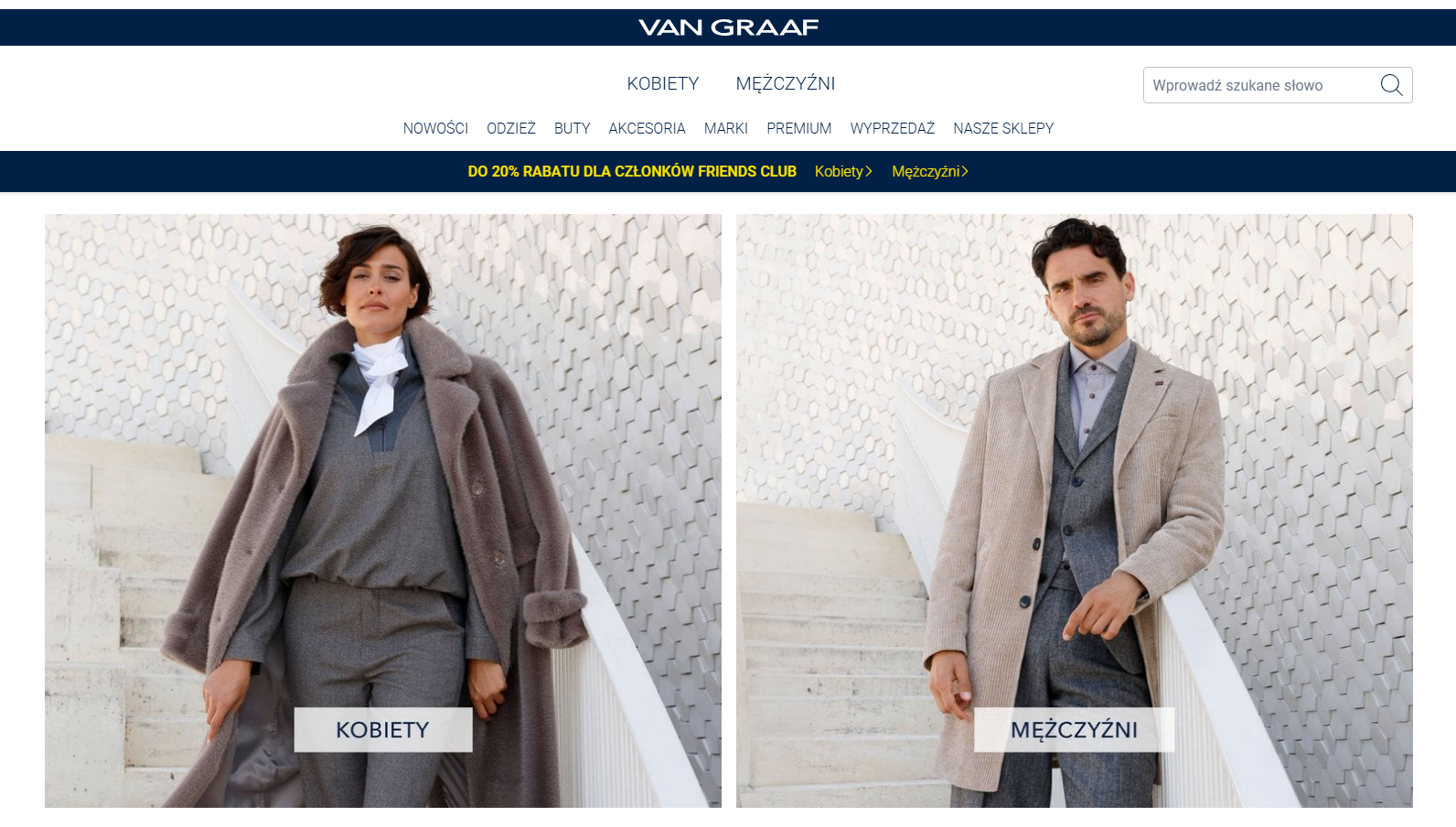Focus the search word input field

[1260, 85]
